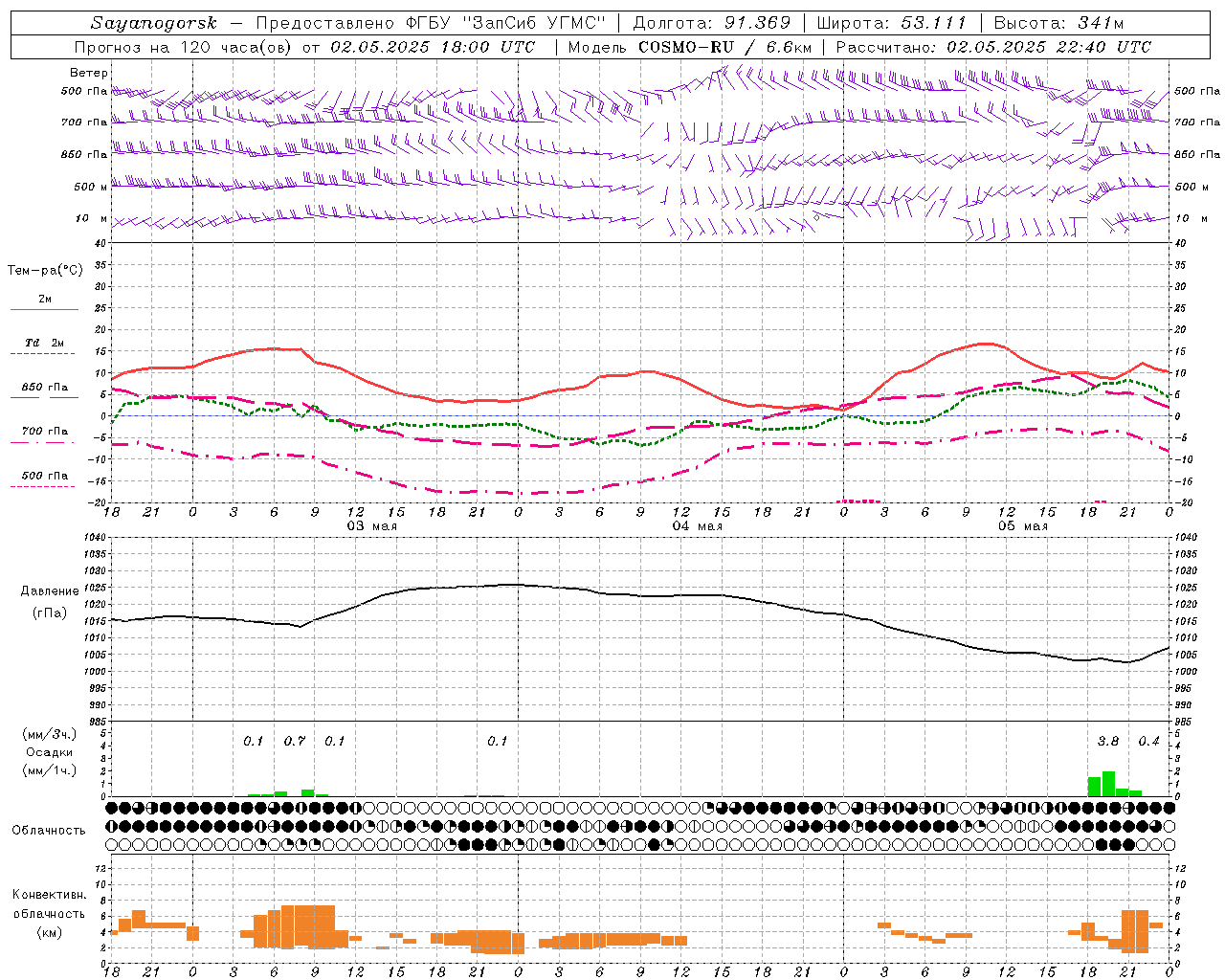
Task: Click the tallest green precipitation bar under 3.8
Action: click(1108, 784)
